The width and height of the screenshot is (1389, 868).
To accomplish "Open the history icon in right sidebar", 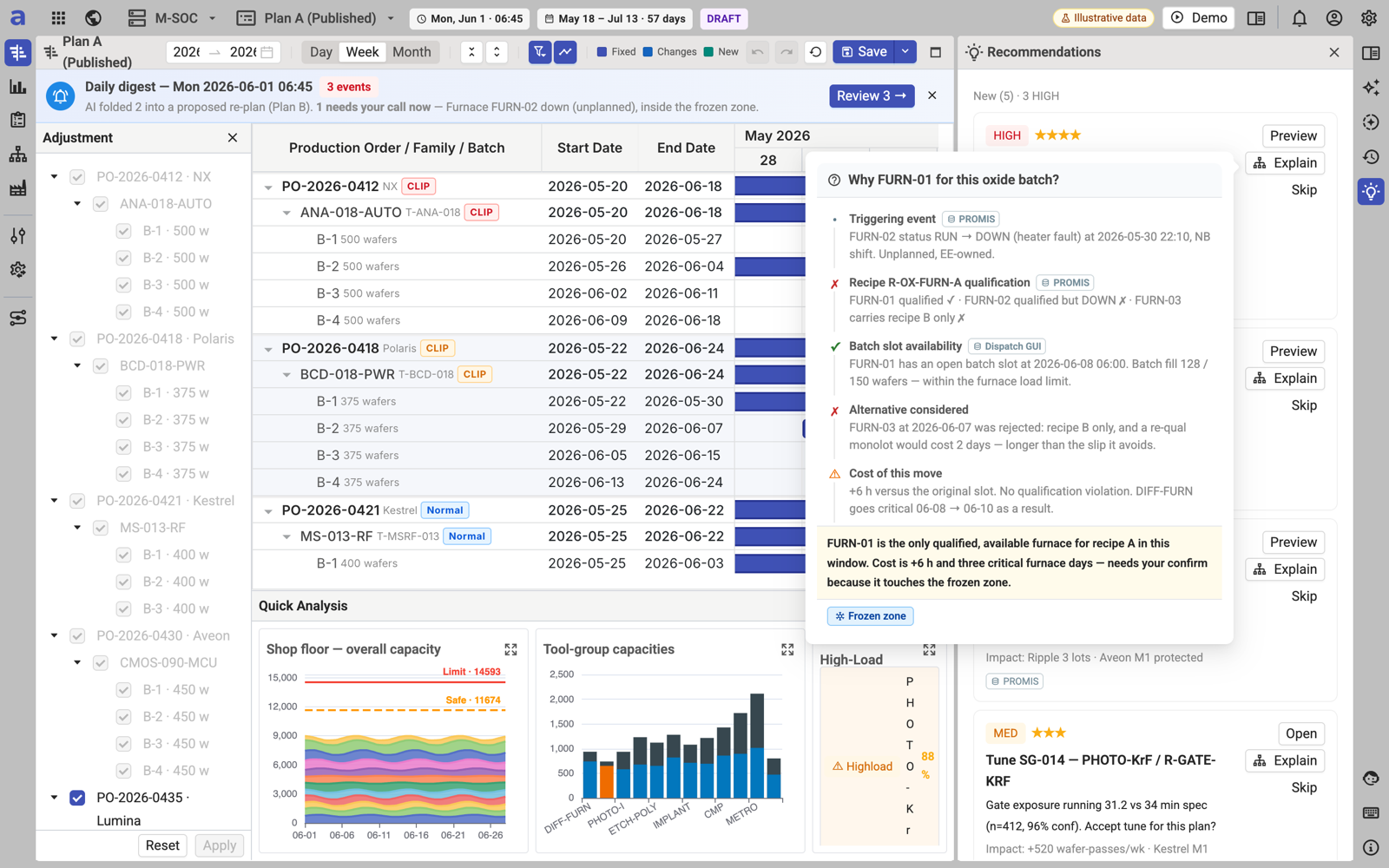I will 1371,157.
